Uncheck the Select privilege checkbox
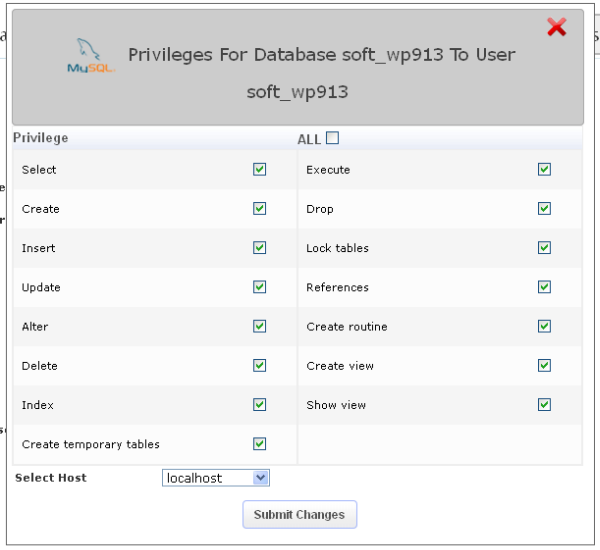The width and height of the screenshot is (600, 550). tap(259, 169)
